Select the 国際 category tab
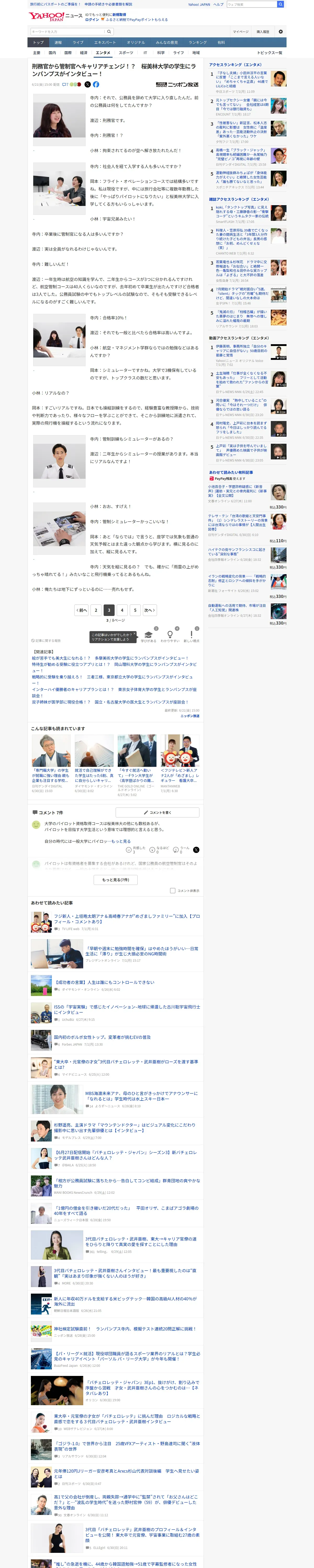Image resolution: width=314 pixels, height=1568 pixels. pos(68,53)
